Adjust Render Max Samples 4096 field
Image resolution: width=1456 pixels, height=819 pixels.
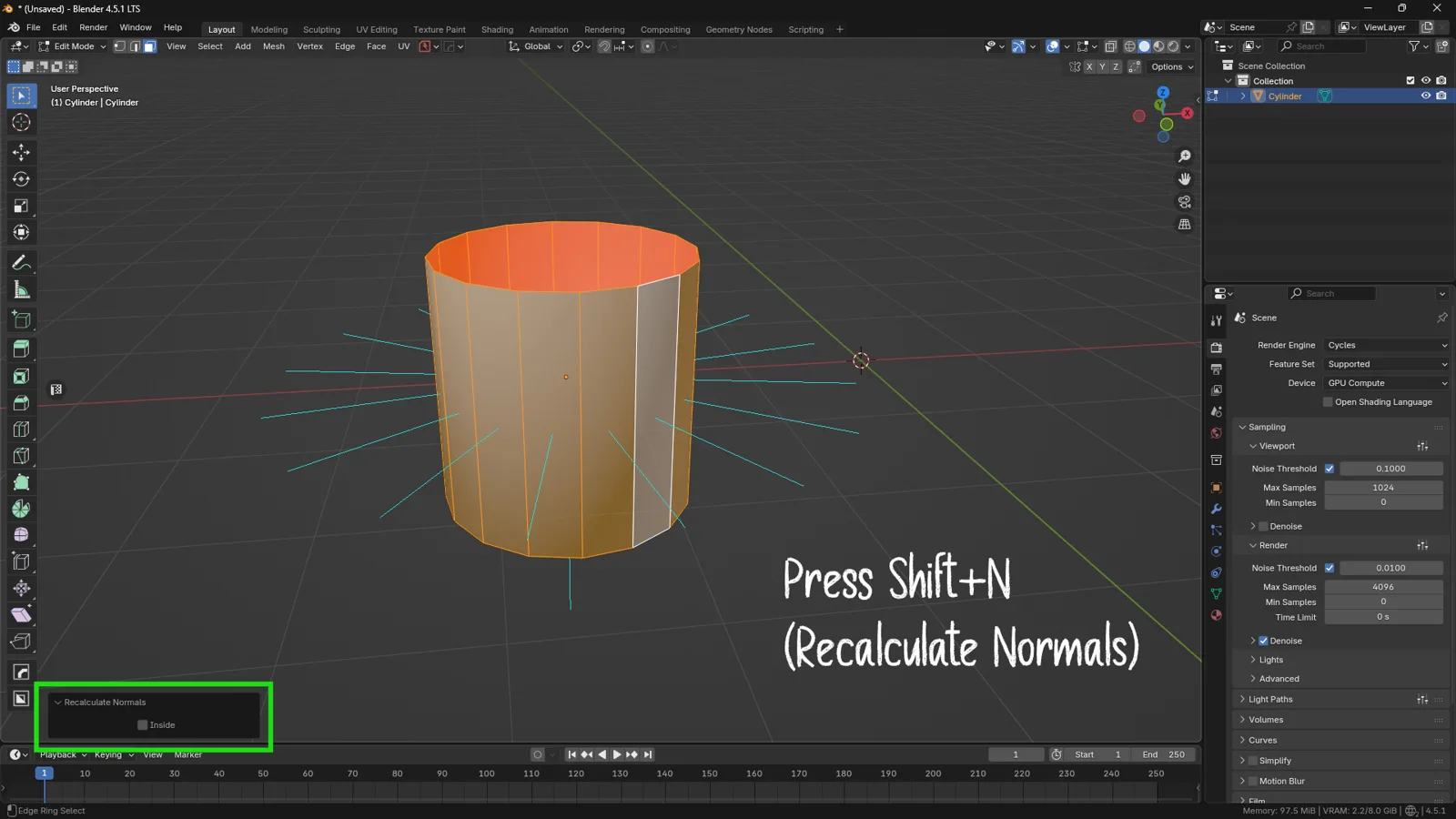(x=1383, y=587)
